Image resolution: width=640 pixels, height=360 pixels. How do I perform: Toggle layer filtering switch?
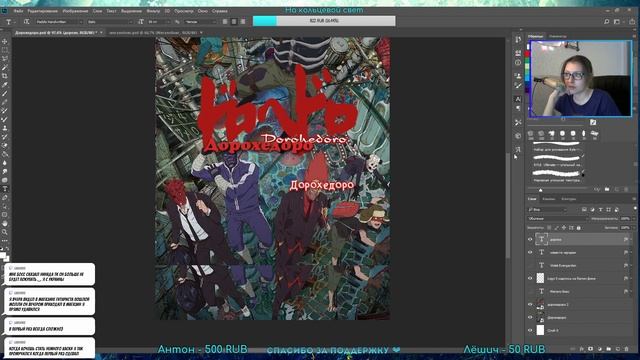point(635,209)
